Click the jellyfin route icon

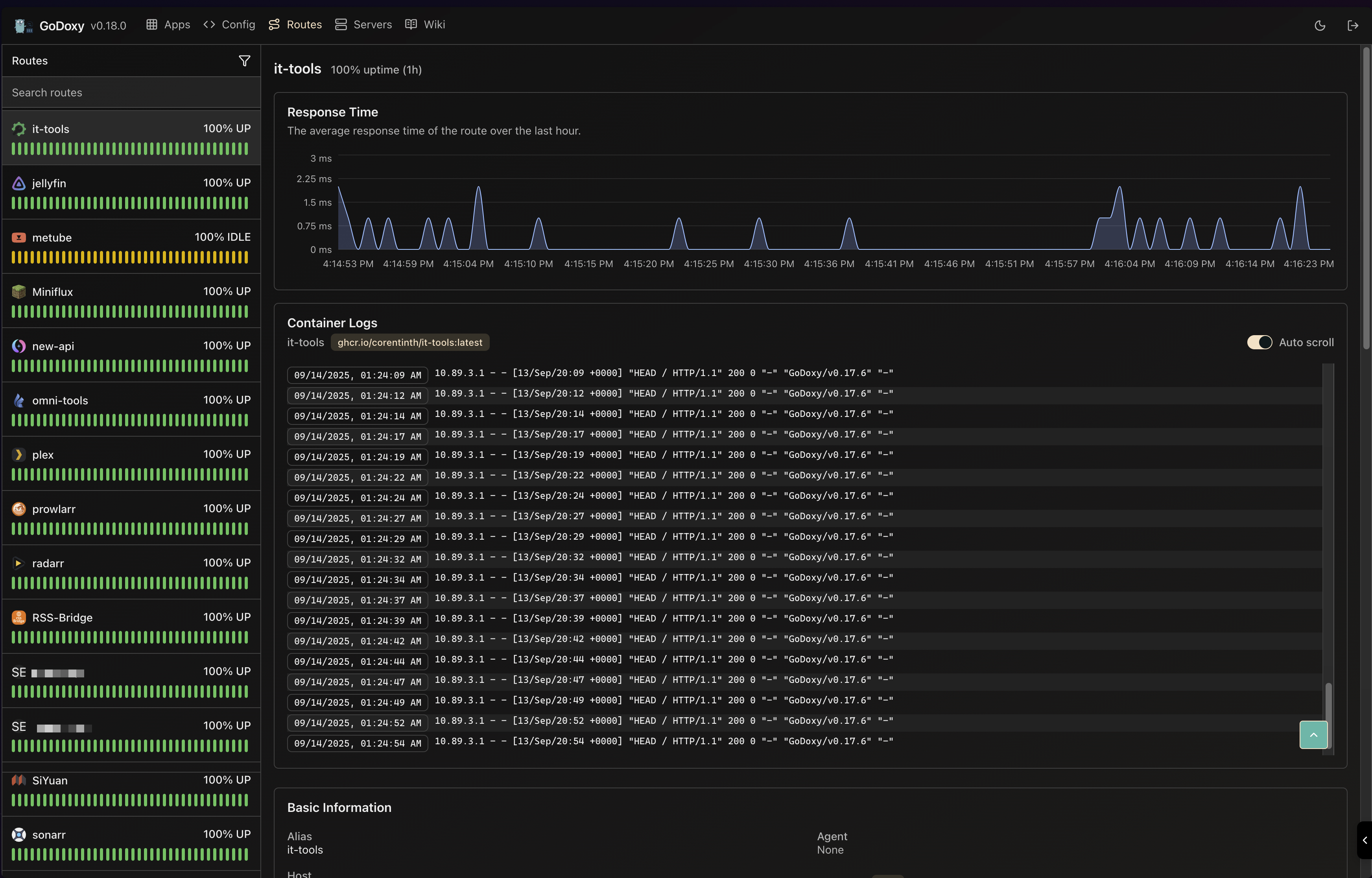(x=19, y=183)
